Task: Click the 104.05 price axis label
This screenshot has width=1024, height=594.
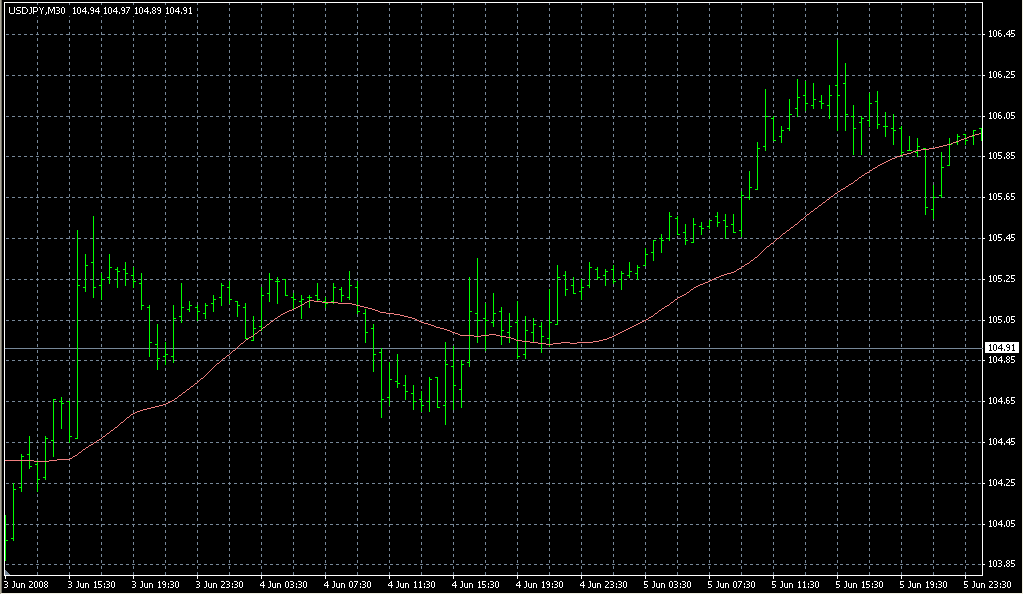Action: [x=1001, y=524]
